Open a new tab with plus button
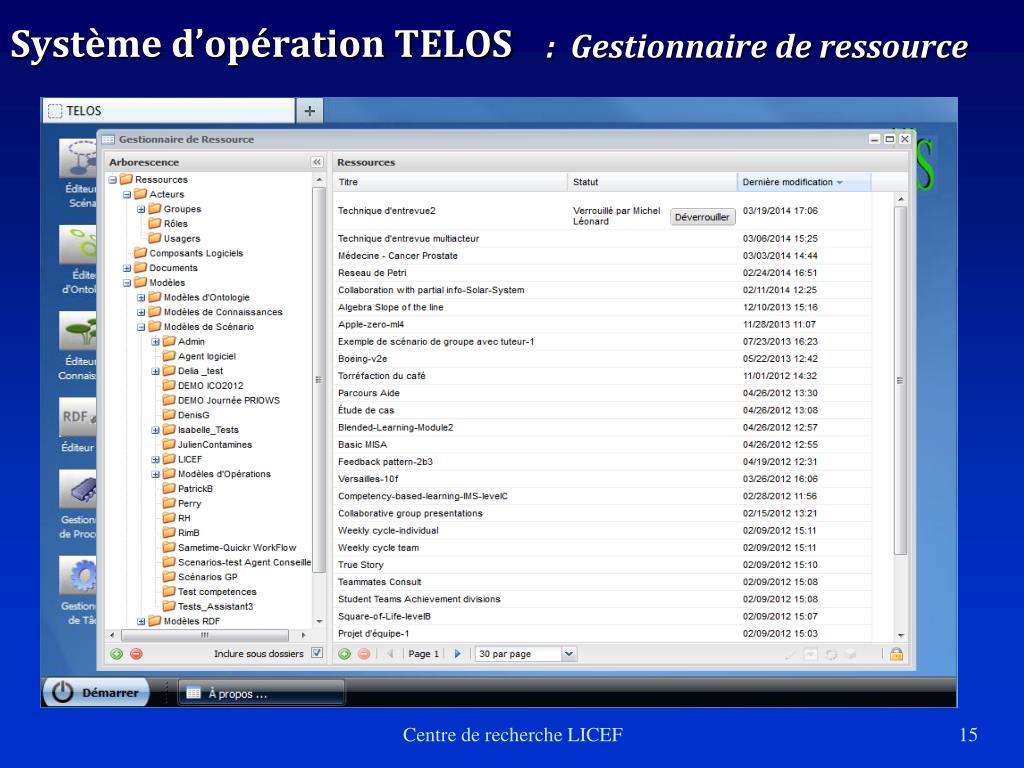 click(310, 111)
